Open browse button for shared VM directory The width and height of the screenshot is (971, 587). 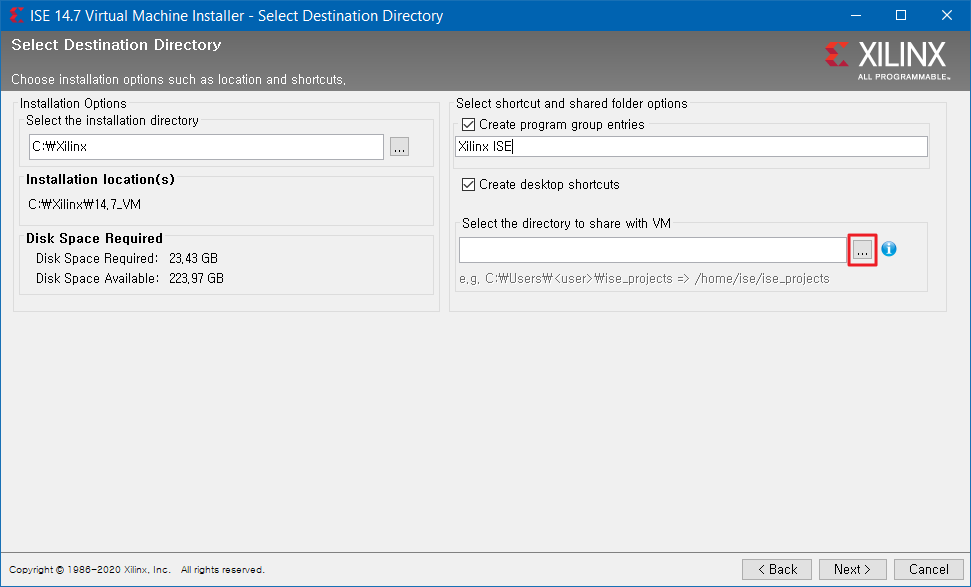pyautogui.click(x=863, y=250)
